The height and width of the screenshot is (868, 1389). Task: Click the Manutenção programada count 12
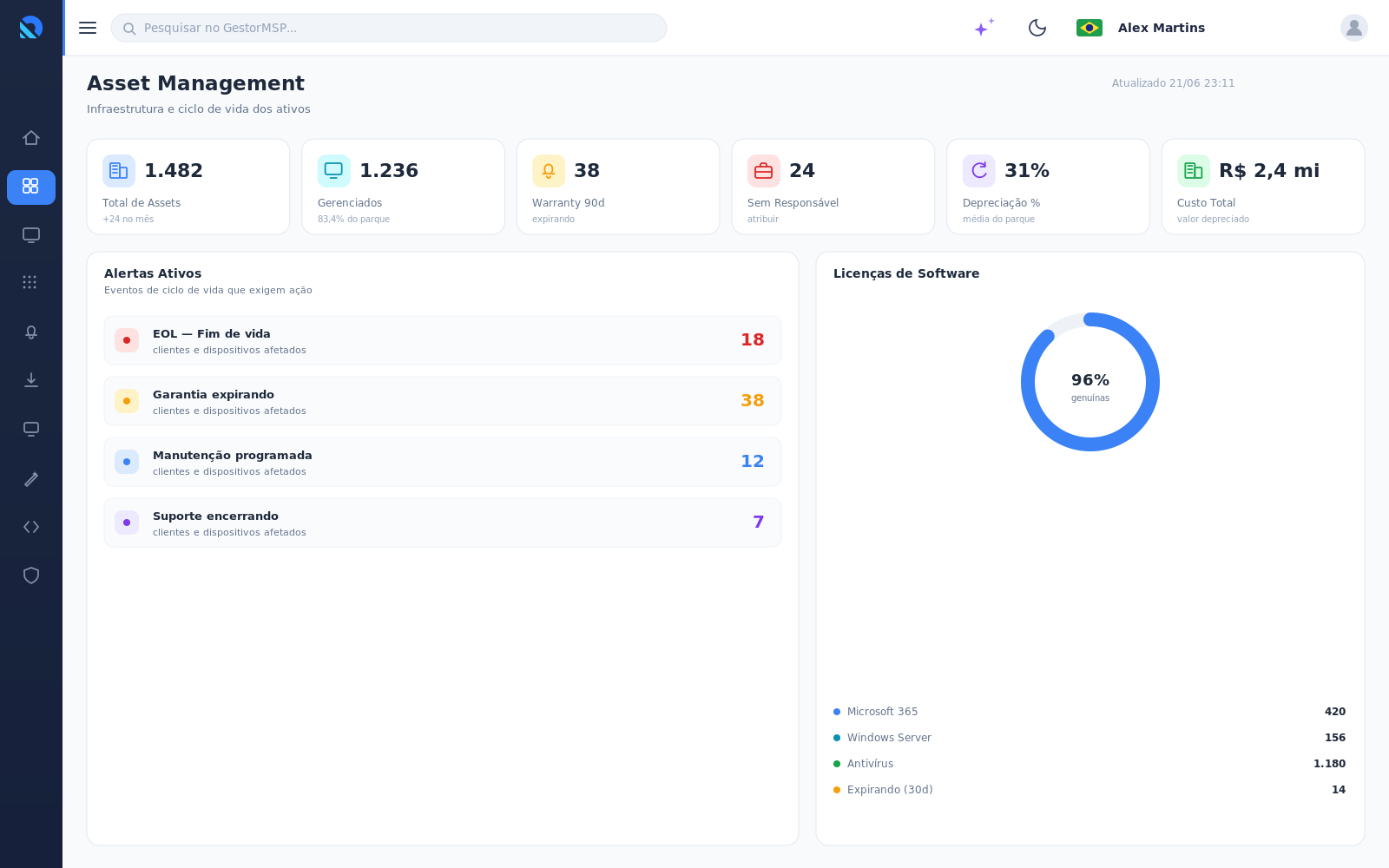click(753, 462)
